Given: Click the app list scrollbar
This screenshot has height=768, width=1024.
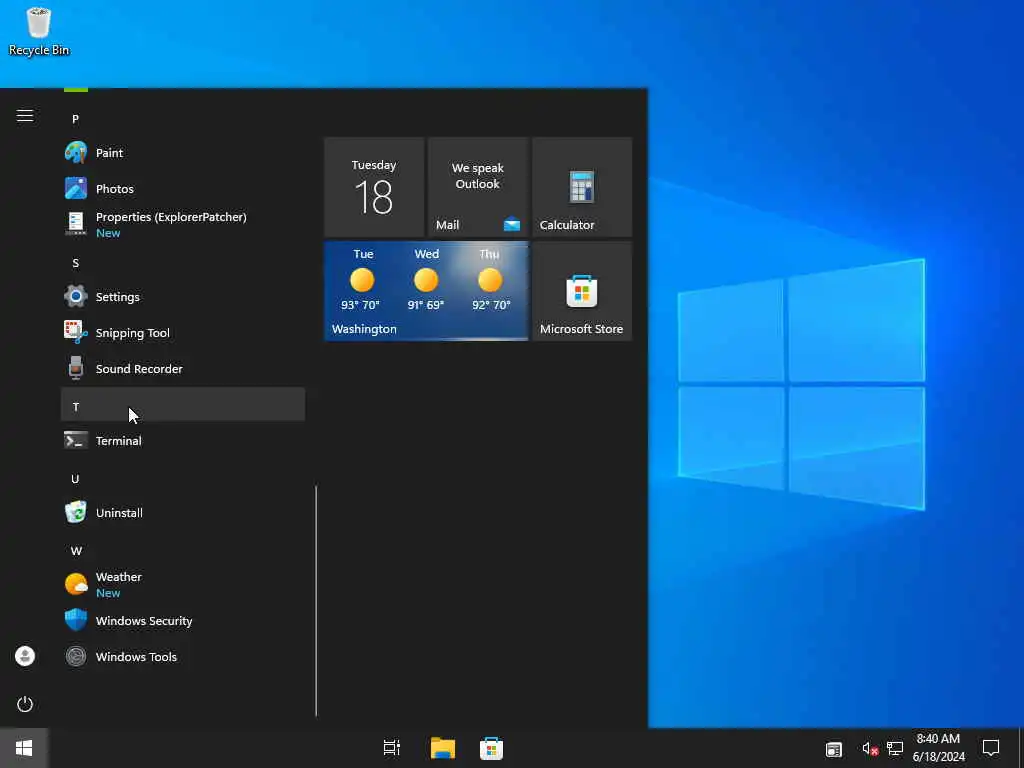Looking at the screenshot, I should click(316, 601).
